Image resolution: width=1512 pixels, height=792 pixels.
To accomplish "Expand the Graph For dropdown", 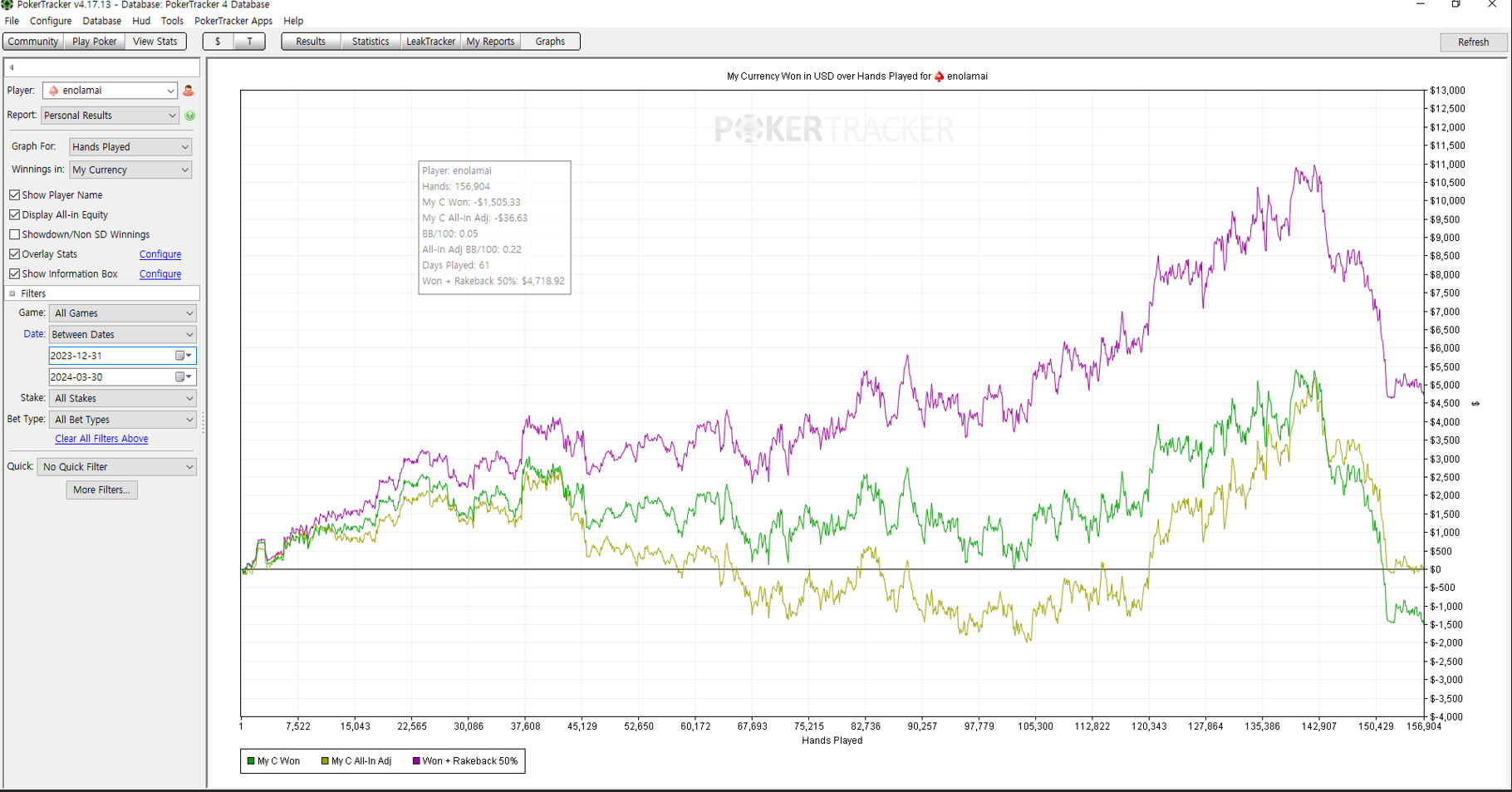I will tap(130, 147).
